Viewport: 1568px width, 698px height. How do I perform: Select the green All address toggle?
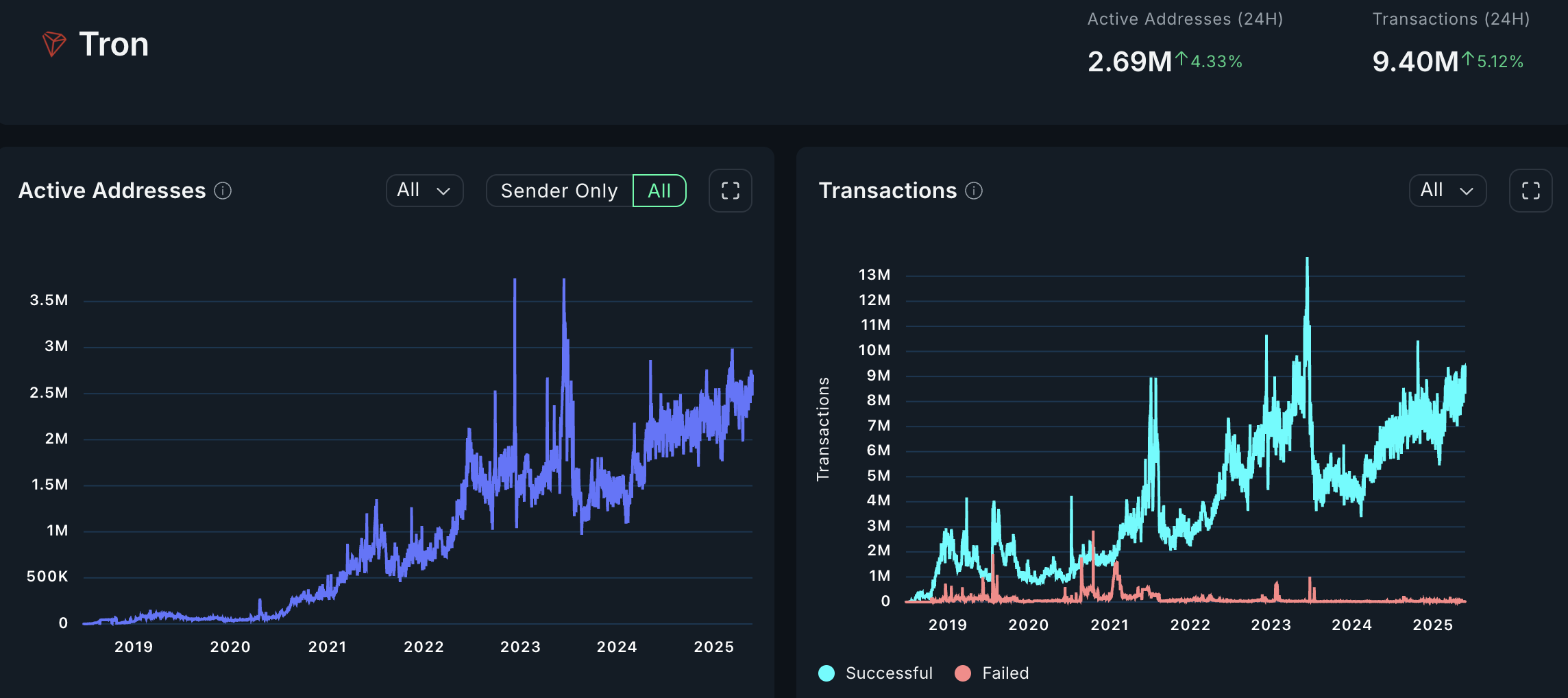point(659,191)
